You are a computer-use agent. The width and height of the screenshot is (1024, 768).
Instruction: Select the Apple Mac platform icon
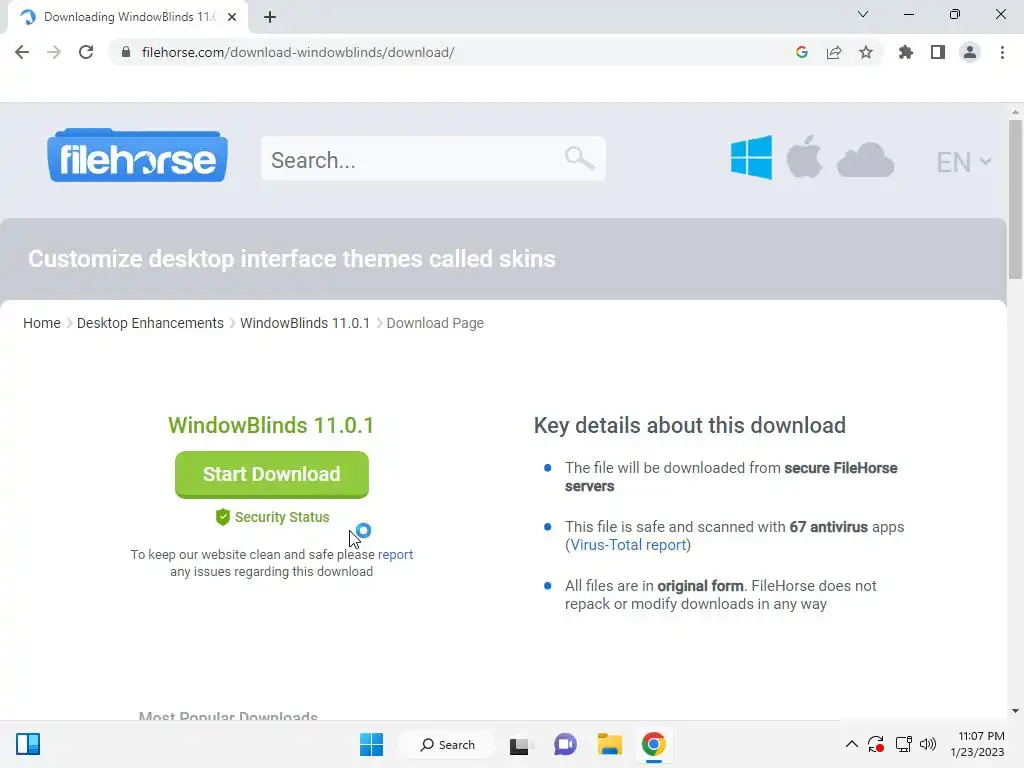(x=804, y=157)
